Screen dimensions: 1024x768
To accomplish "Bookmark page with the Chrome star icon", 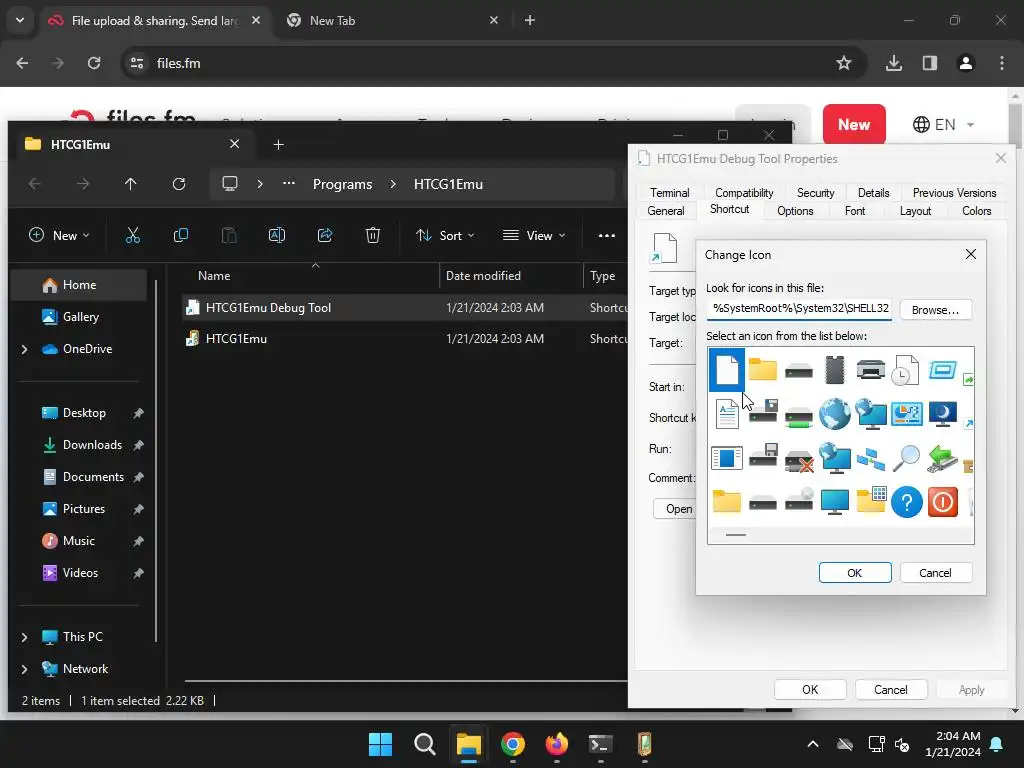I will [x=844, y=63].
